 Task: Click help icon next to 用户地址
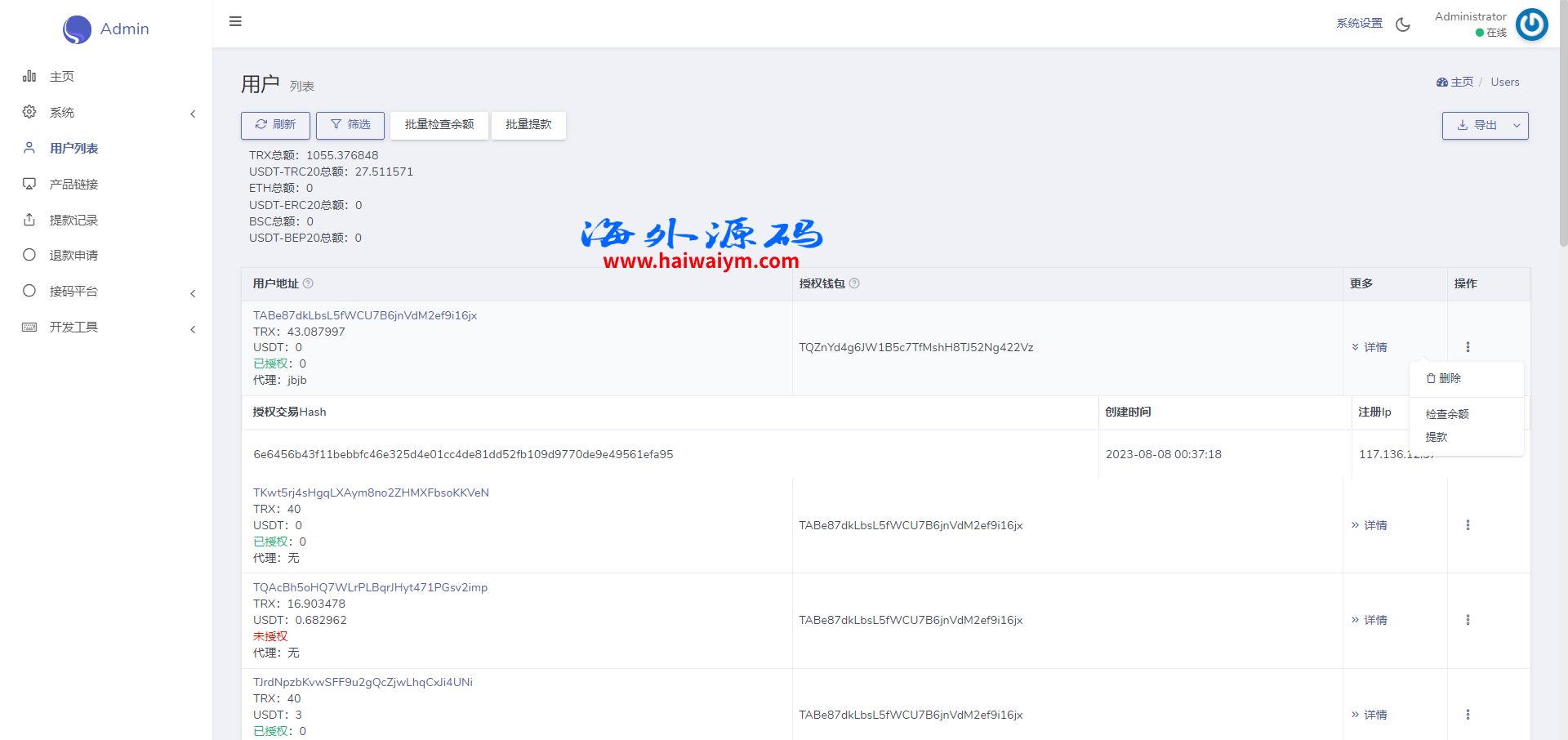(308, 283)
